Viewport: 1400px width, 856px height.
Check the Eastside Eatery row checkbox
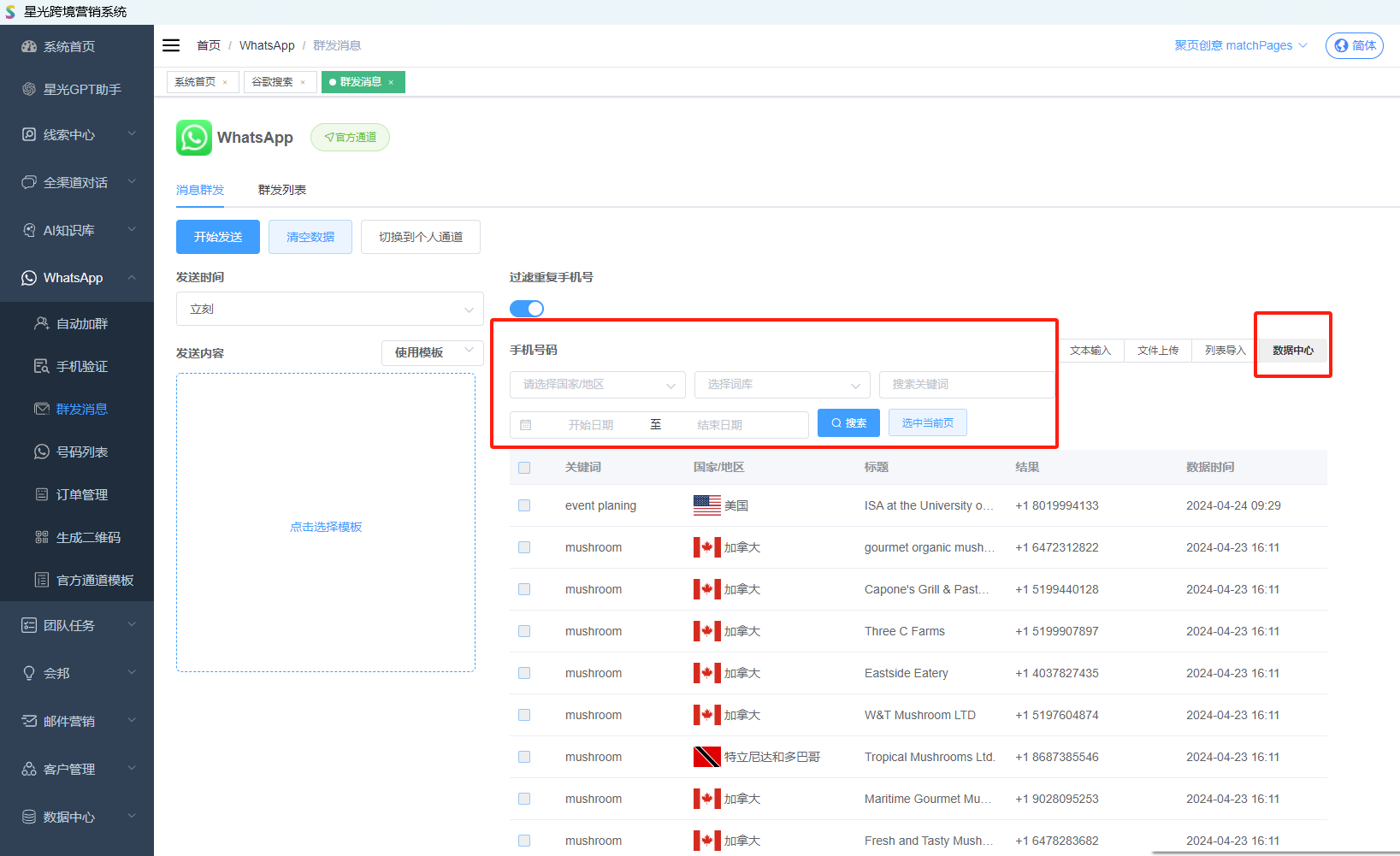(524, 673)
